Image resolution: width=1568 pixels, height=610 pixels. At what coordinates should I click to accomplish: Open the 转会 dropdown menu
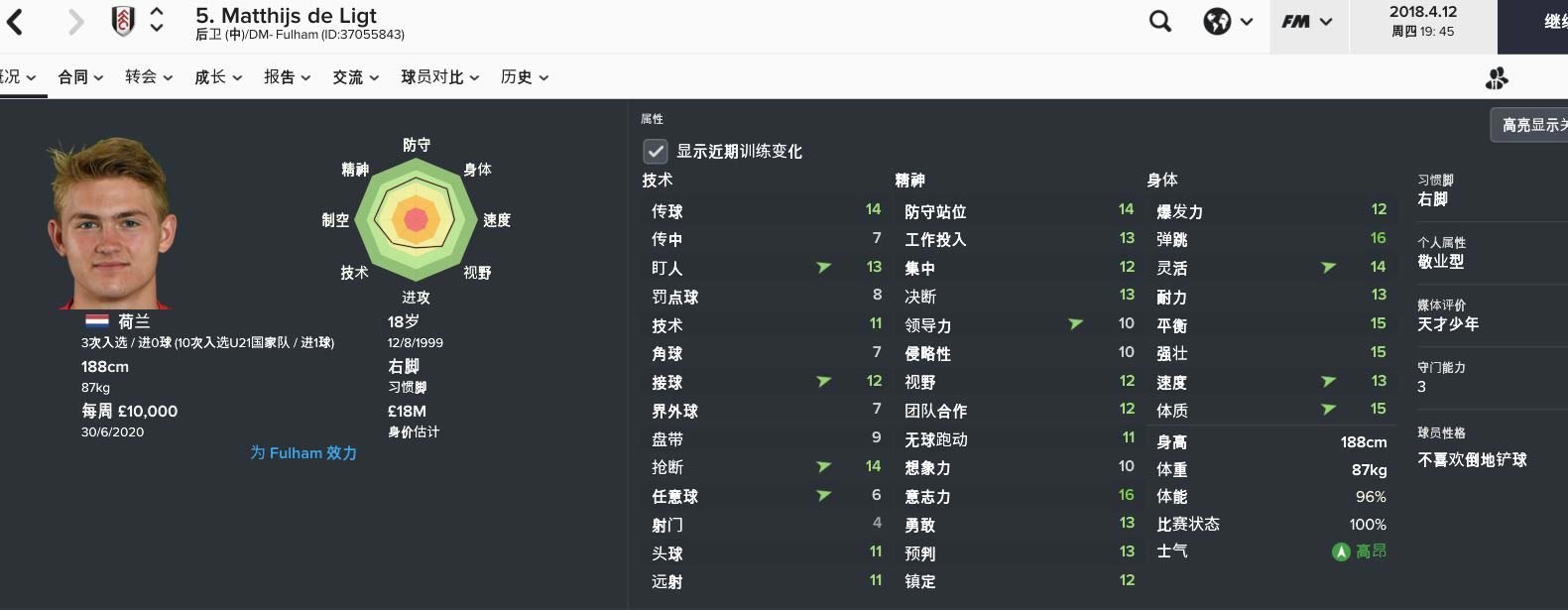(149, 77)
